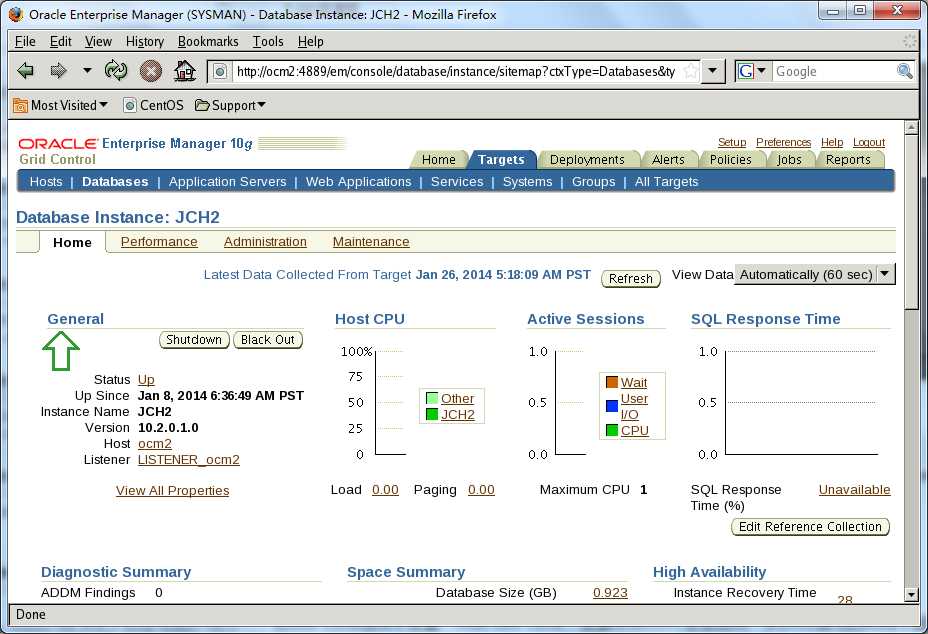
Task: Open the Administration page tab
Action: point(265,242)
